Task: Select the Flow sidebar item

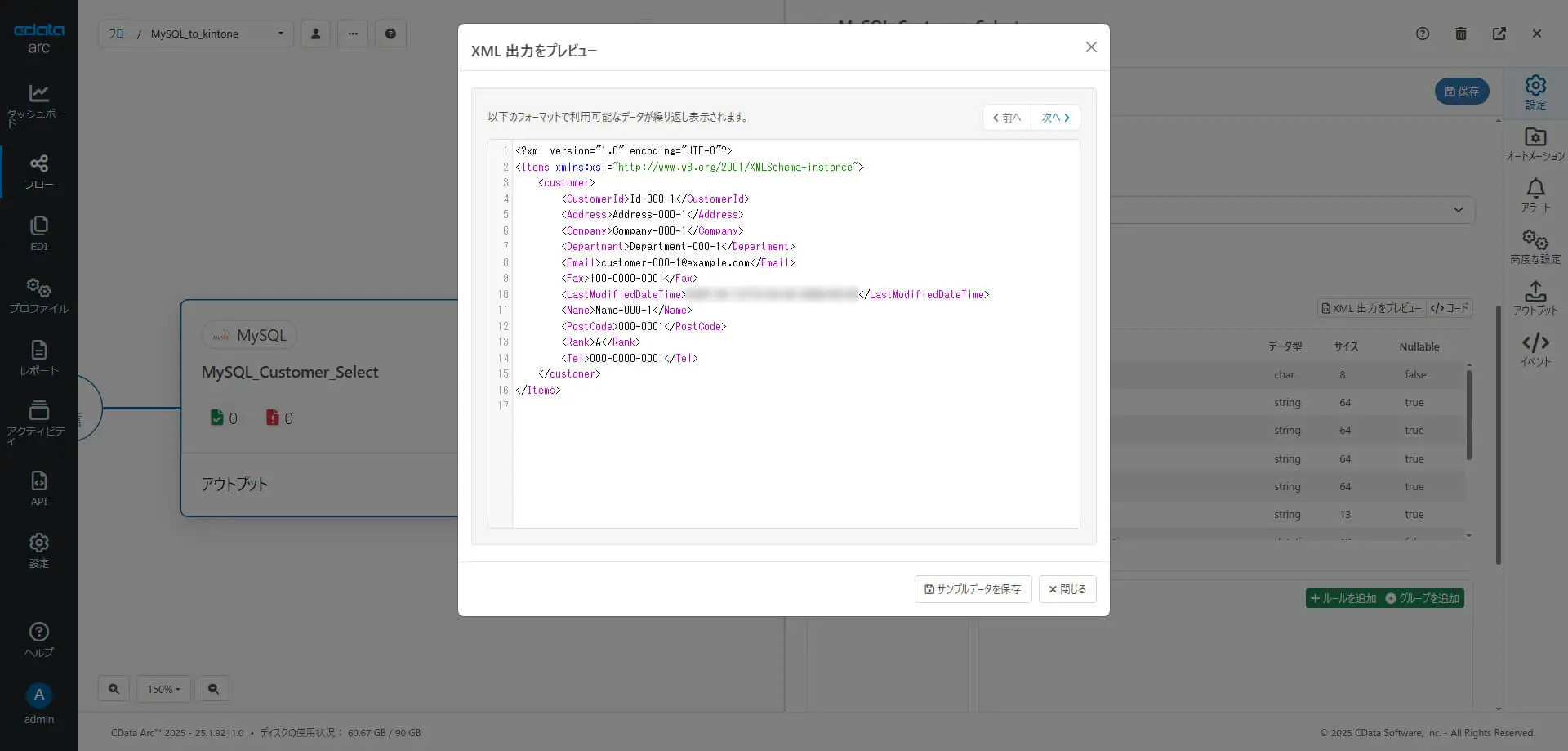Action: (38, 172)
